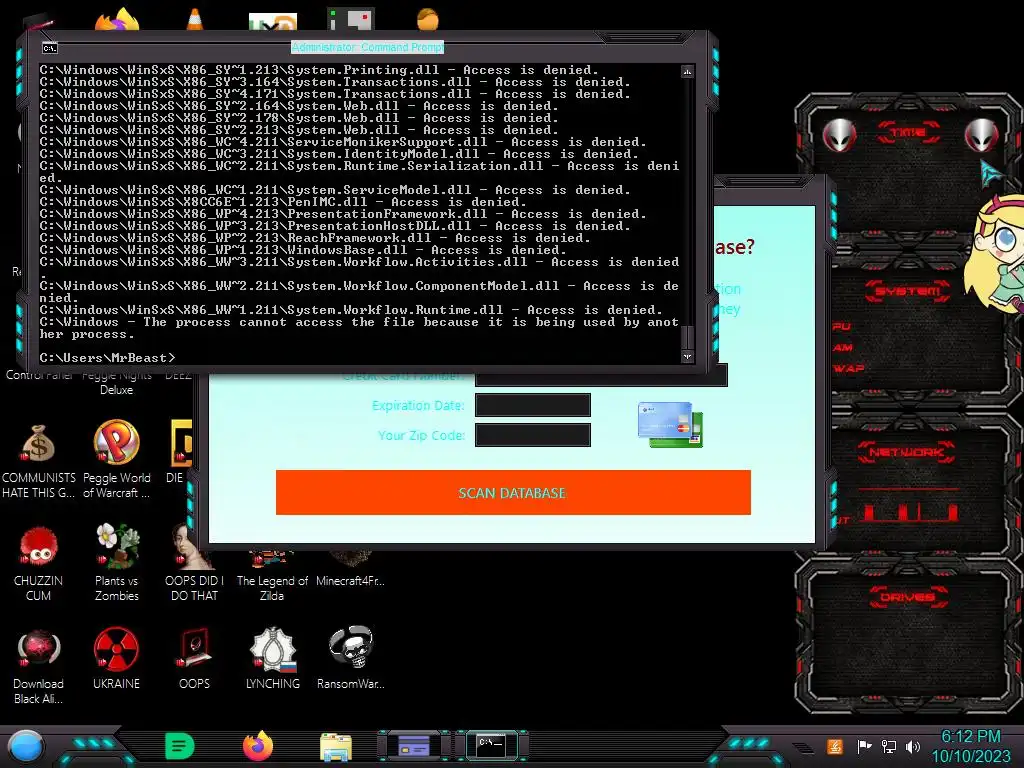Click the TIME header on sidebar widget

tap(908, 133)
